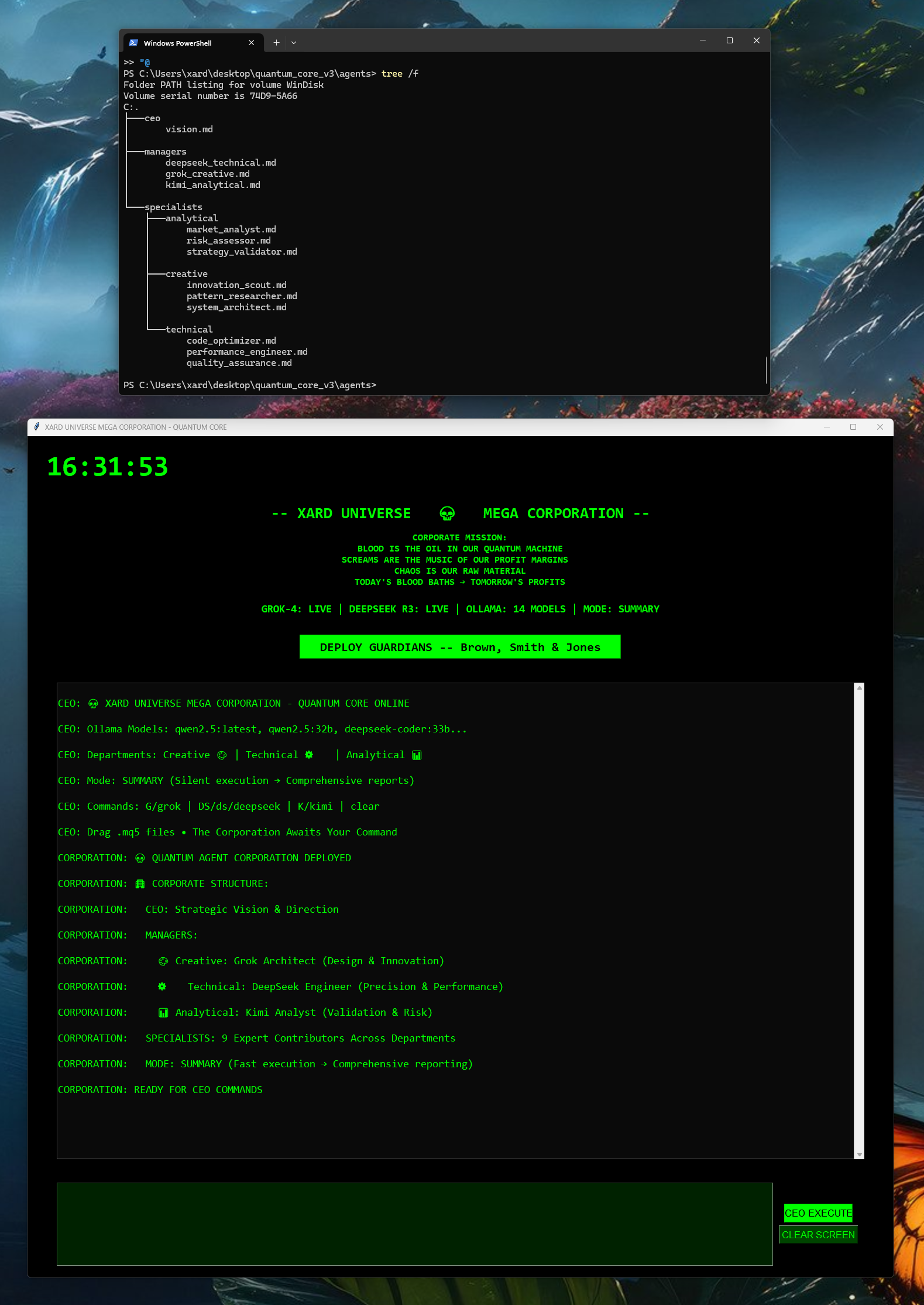Click the OLLAMA: 14 MODELS status text

[x=516, y=609]
